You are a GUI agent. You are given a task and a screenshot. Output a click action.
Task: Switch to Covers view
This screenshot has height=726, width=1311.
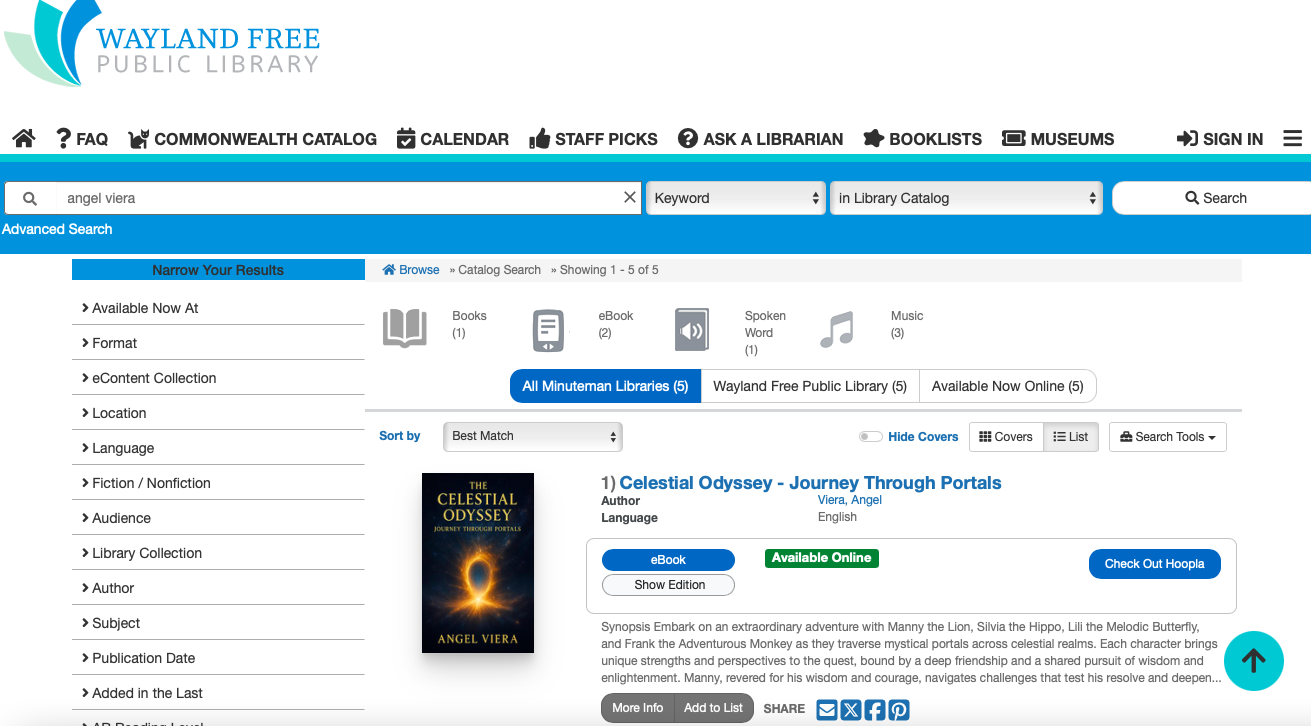pos(1006,437)
